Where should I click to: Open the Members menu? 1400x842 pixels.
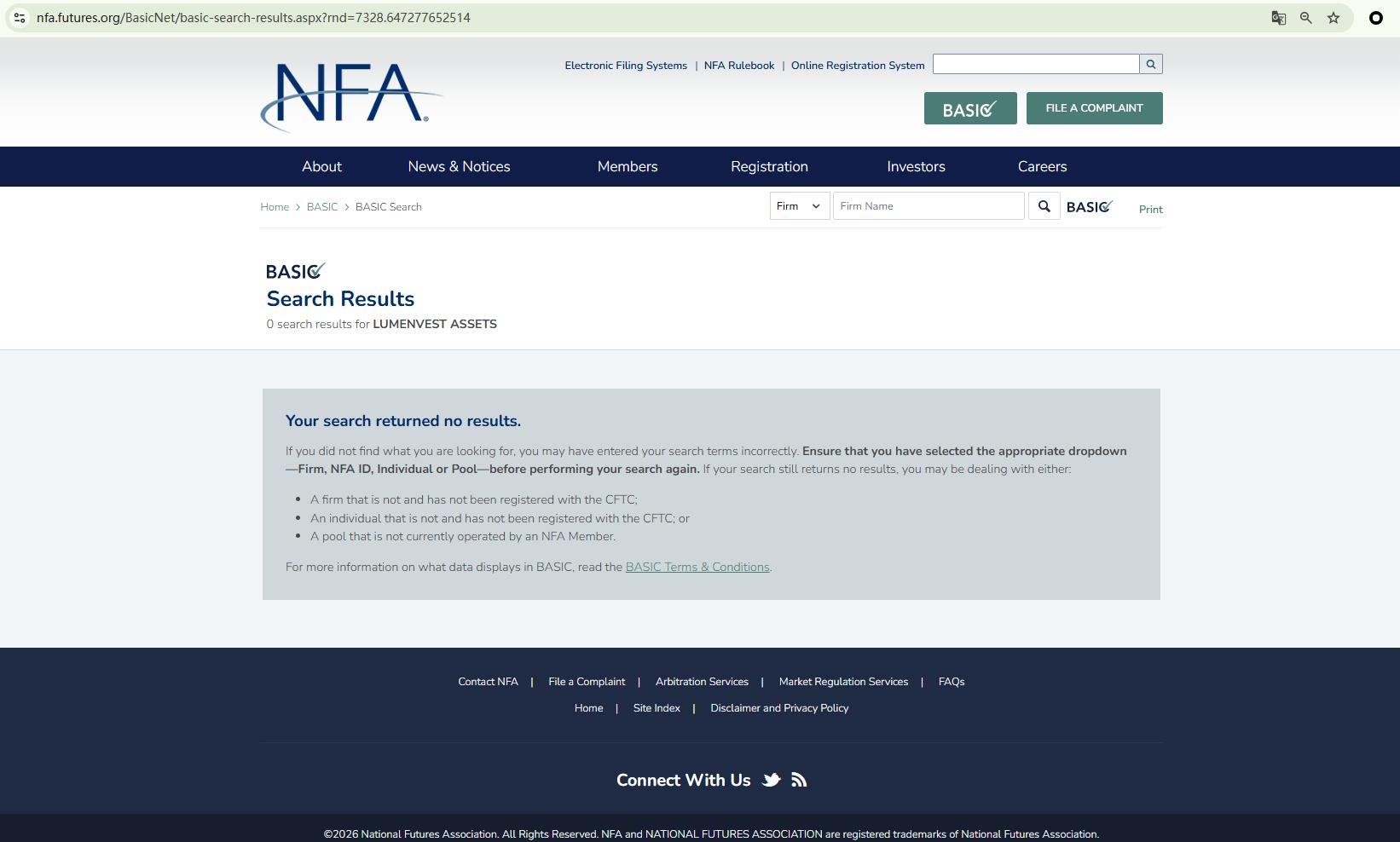point(628,167)
